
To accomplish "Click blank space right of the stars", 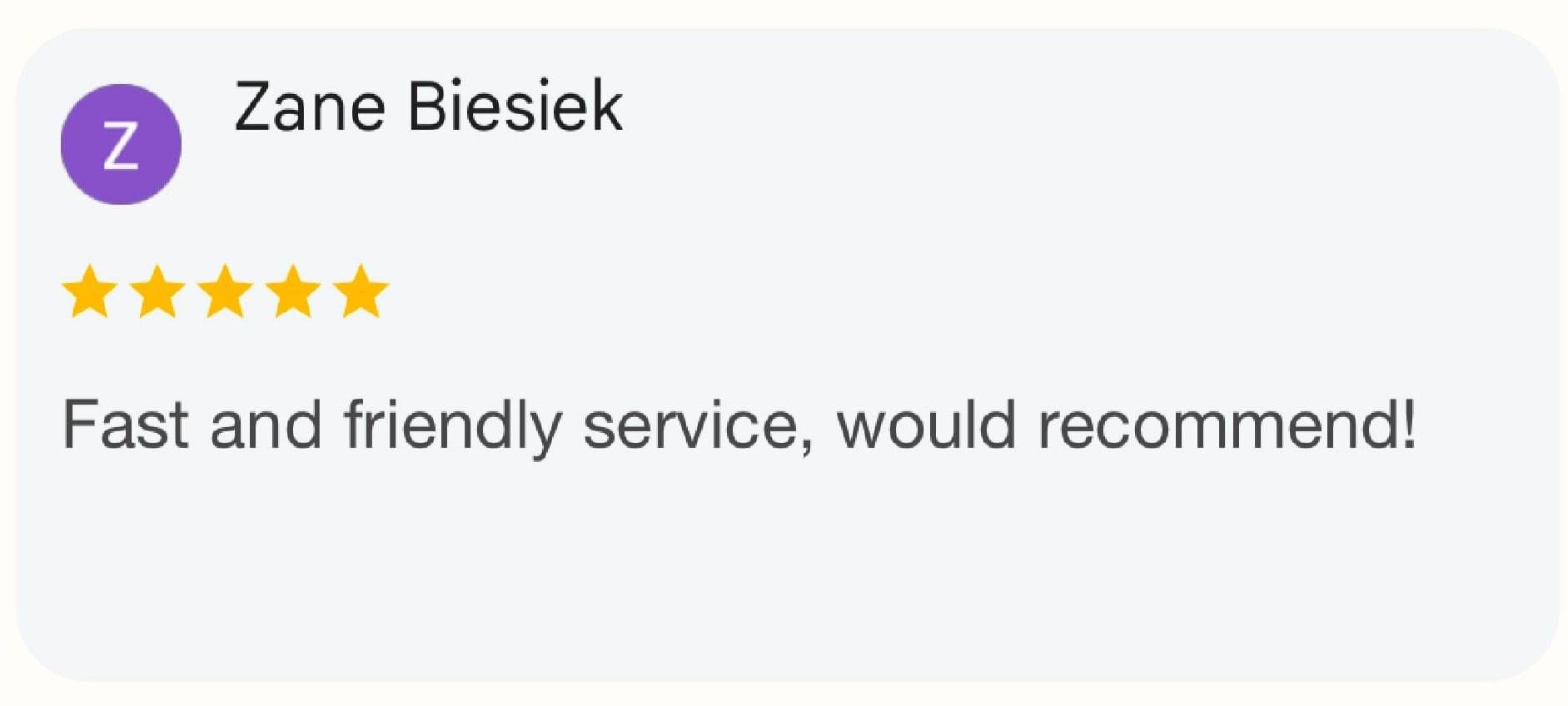I will [x=833, y=292].
